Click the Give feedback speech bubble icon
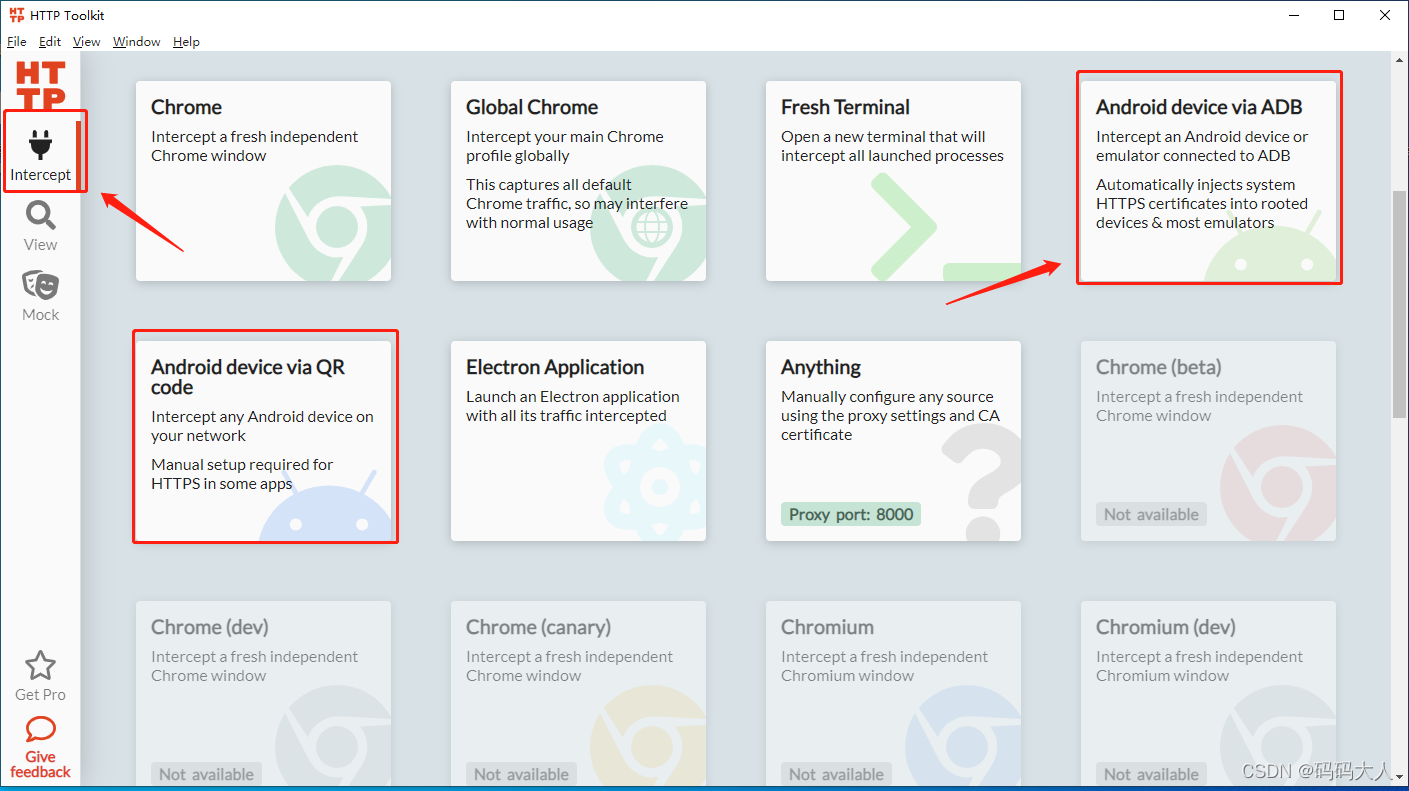Viewport: 1409px width, 791px height. pyautogui.click(x=40, y=729)
